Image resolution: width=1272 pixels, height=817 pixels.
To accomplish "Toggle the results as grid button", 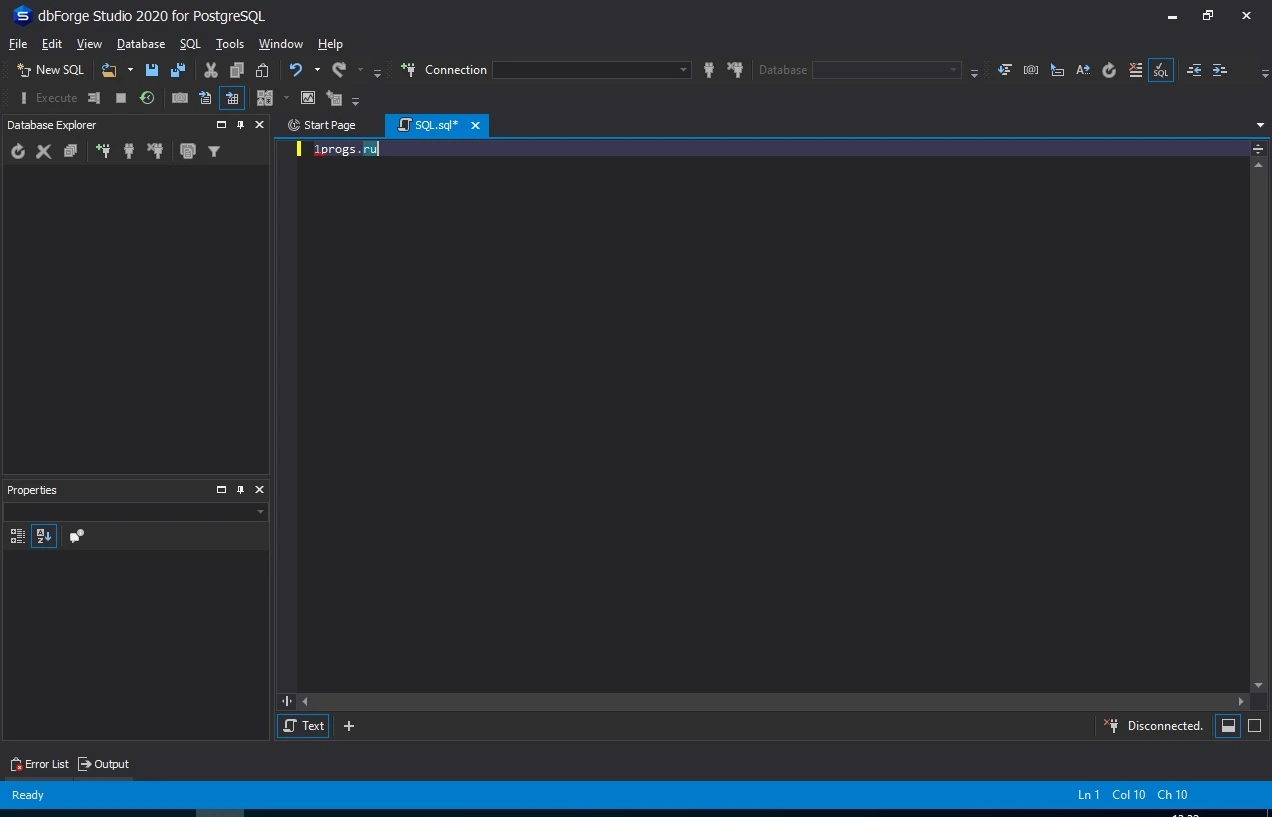I will (232, 98).
